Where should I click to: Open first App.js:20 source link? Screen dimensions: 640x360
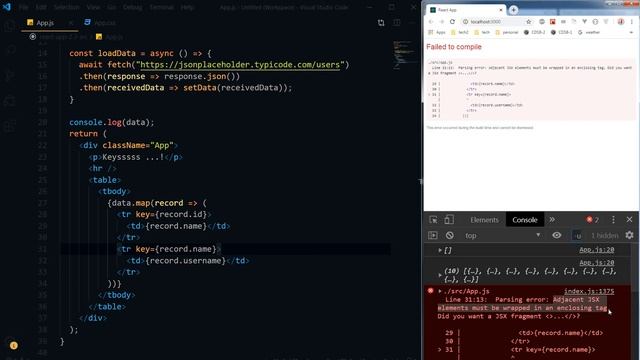(597, 249)
